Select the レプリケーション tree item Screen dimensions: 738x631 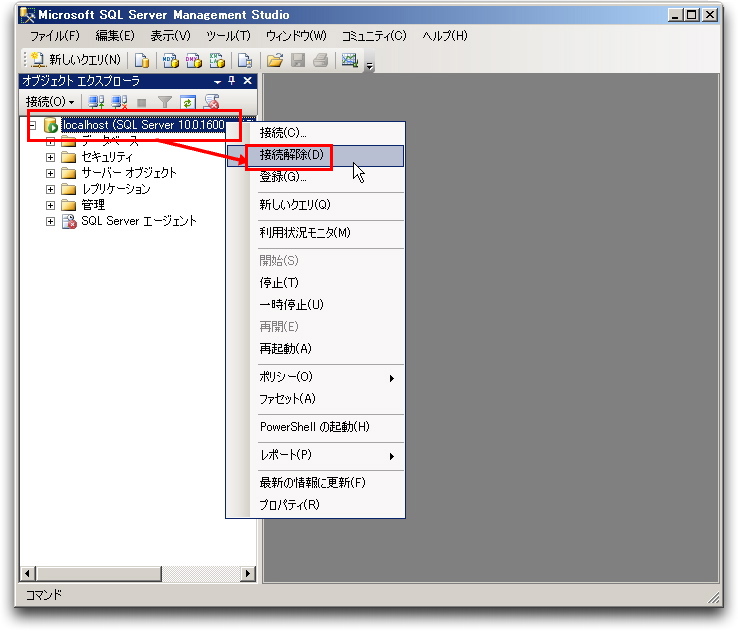click(116, 189)
